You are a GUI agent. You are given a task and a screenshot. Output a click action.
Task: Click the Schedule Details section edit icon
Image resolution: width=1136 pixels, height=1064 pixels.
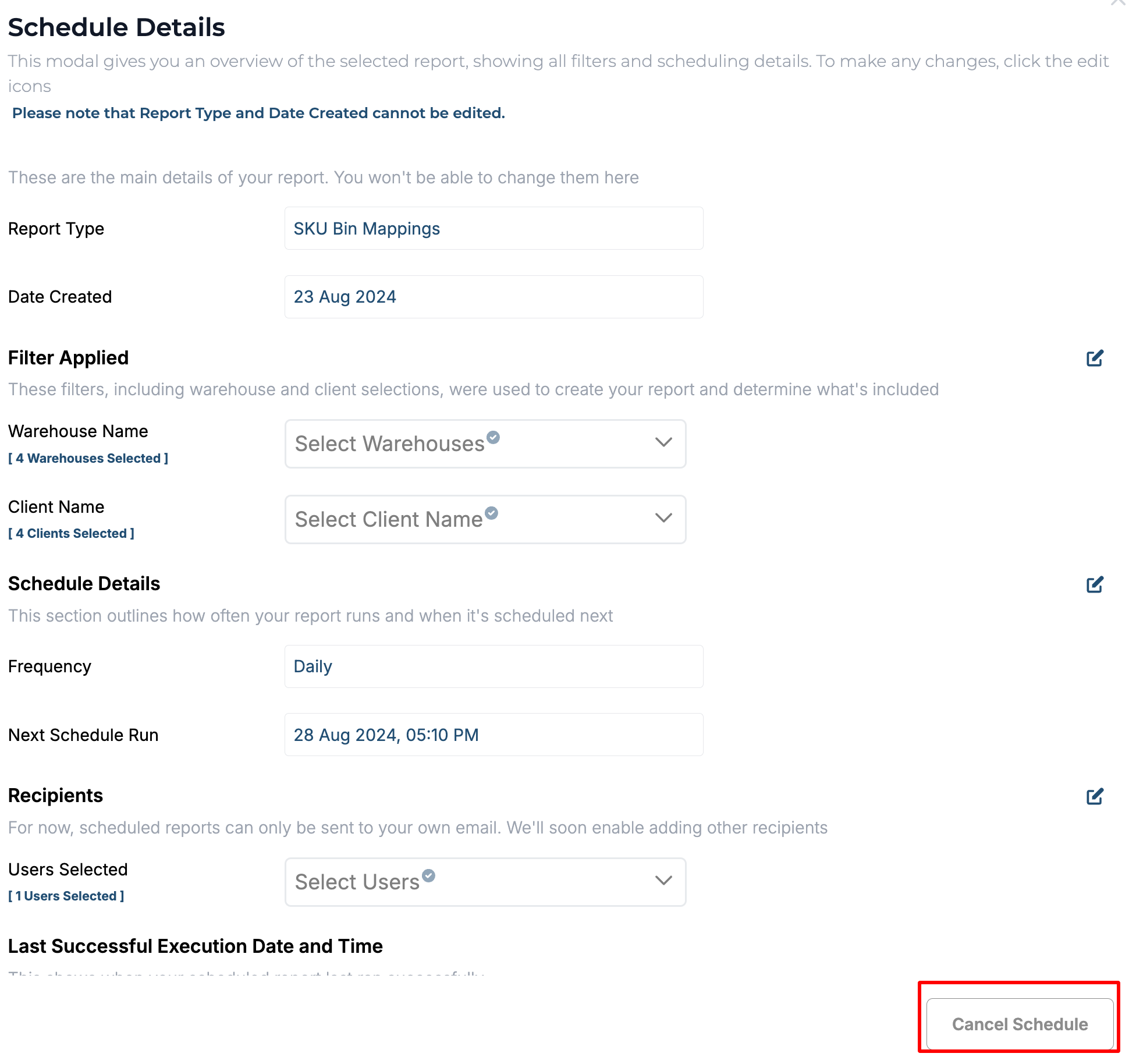[1095, 584]
